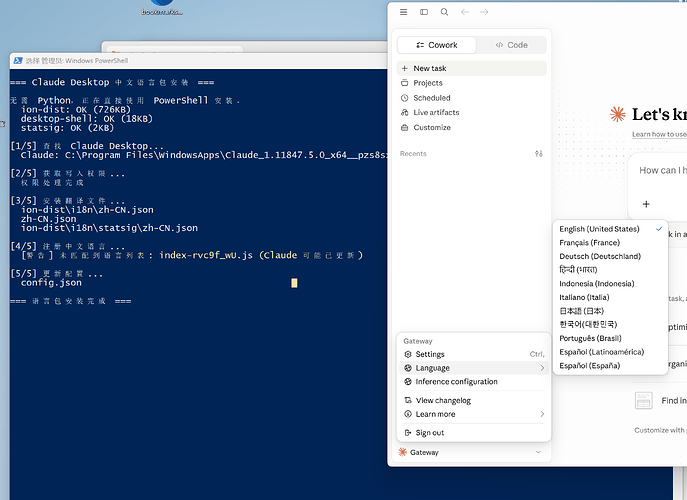Open the hamburger menu icon in Claude
The height and width of the screenshot is (500, 687).
coord(403,12)
